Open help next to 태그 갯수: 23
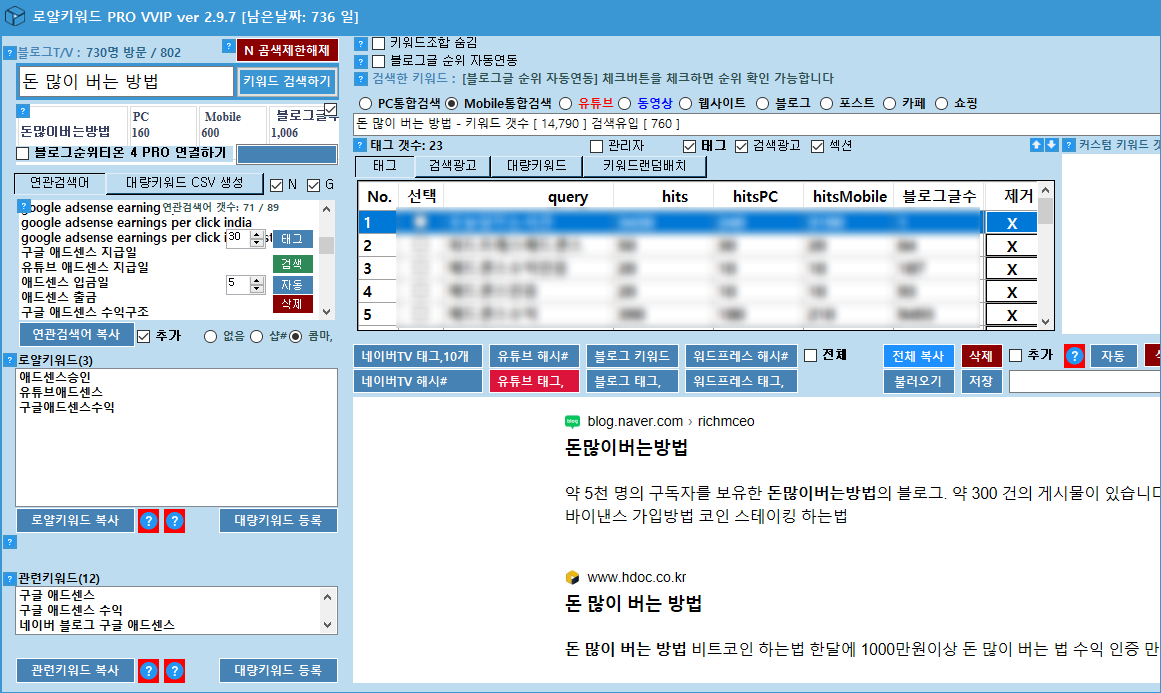Screen dimensions: 1161x693 pyautogui.click(x=361, y=145)
